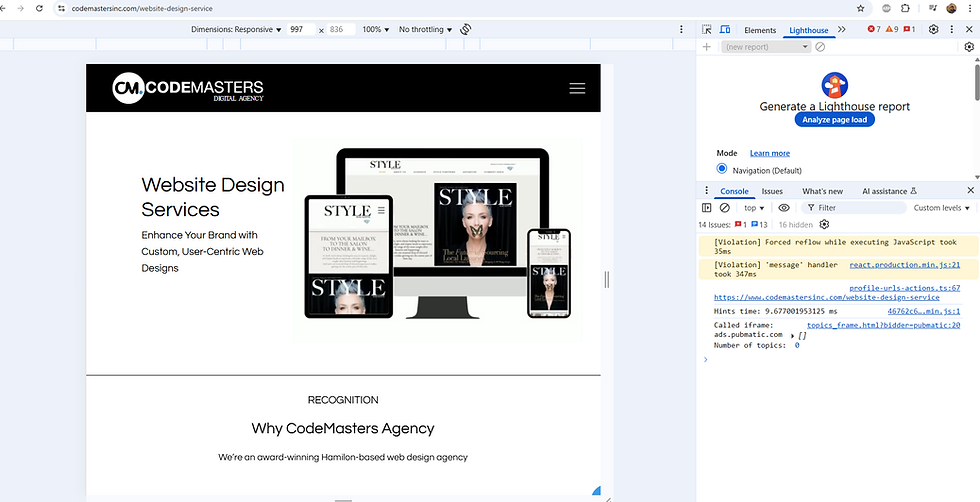Switch to the Issues drawer tab
This screenshot has width=980, height=502.
coord(772,191)
